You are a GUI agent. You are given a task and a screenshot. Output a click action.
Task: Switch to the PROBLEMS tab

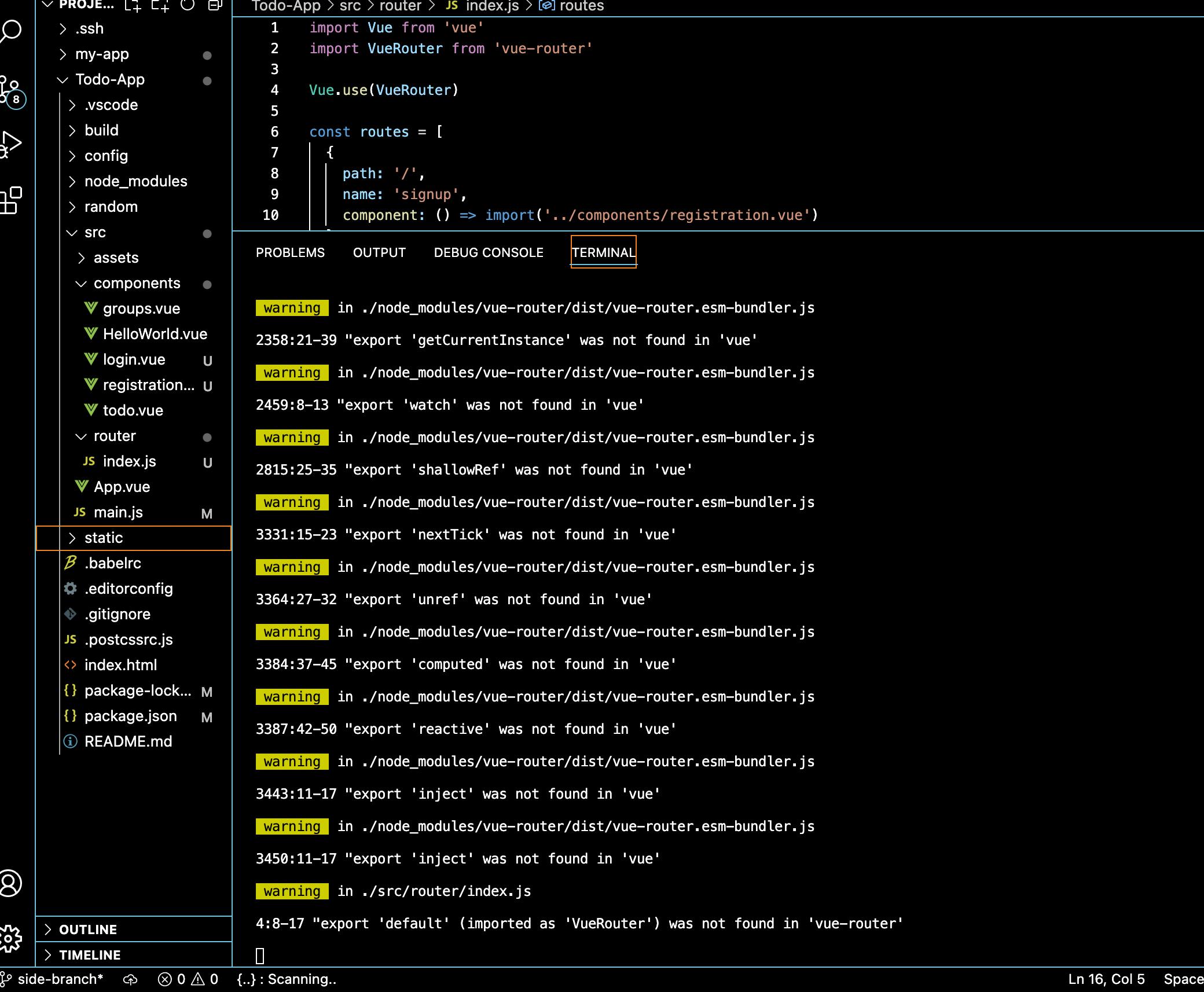(290, 252)
